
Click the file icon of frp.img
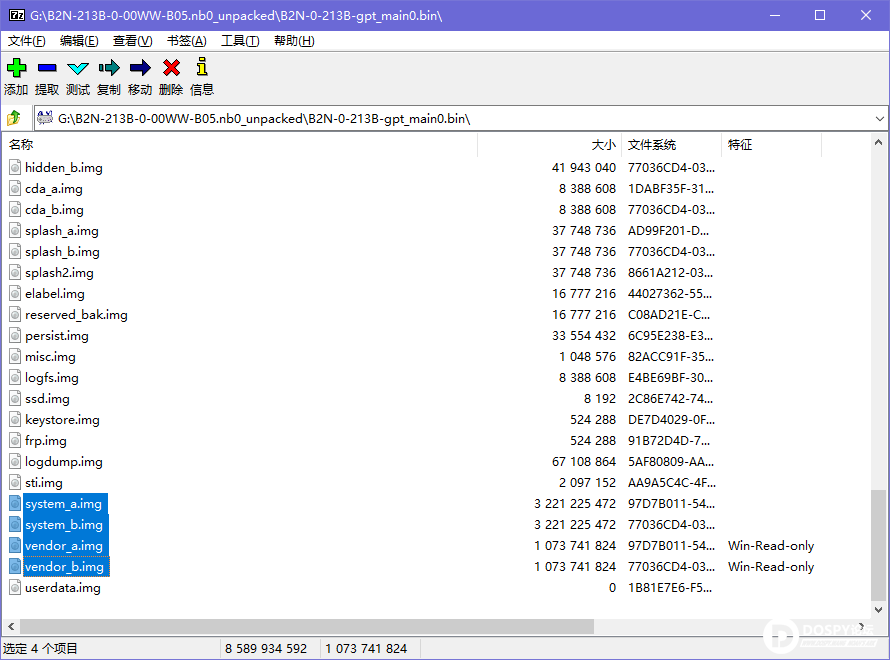tap(15, 440)
